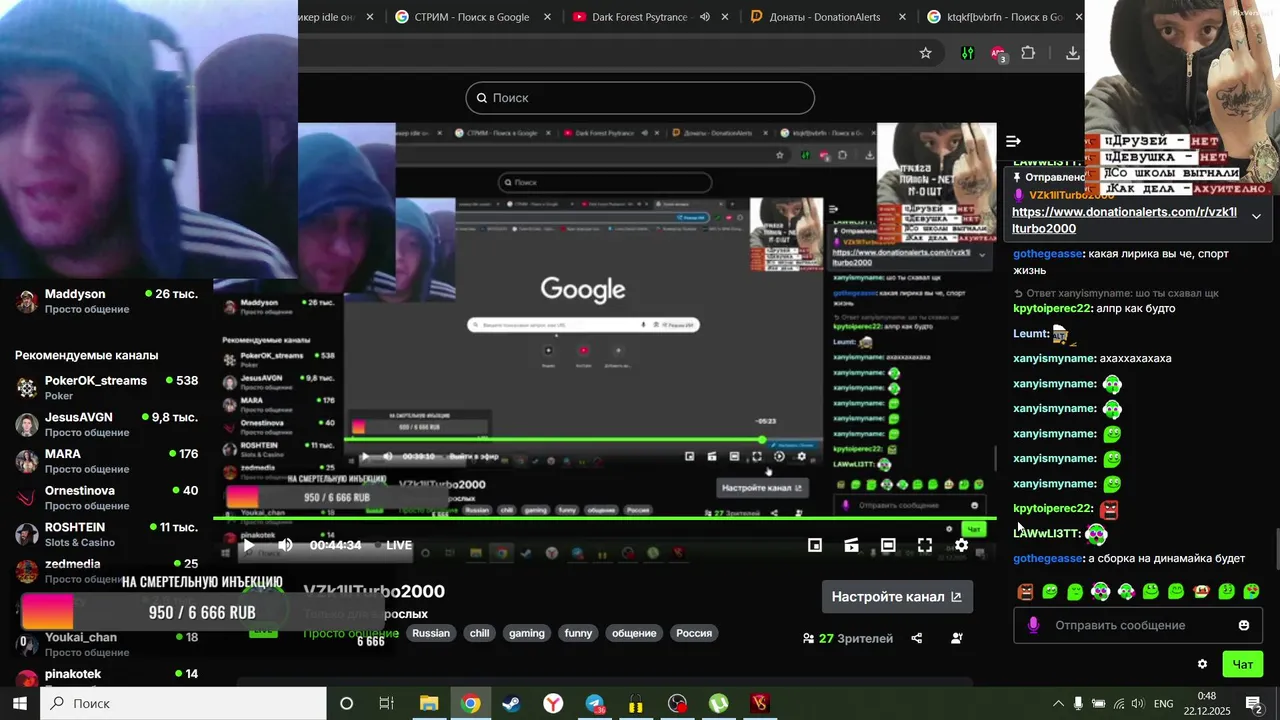Open the green equalizer extension
1280x720 pixels.
point(967,53)
